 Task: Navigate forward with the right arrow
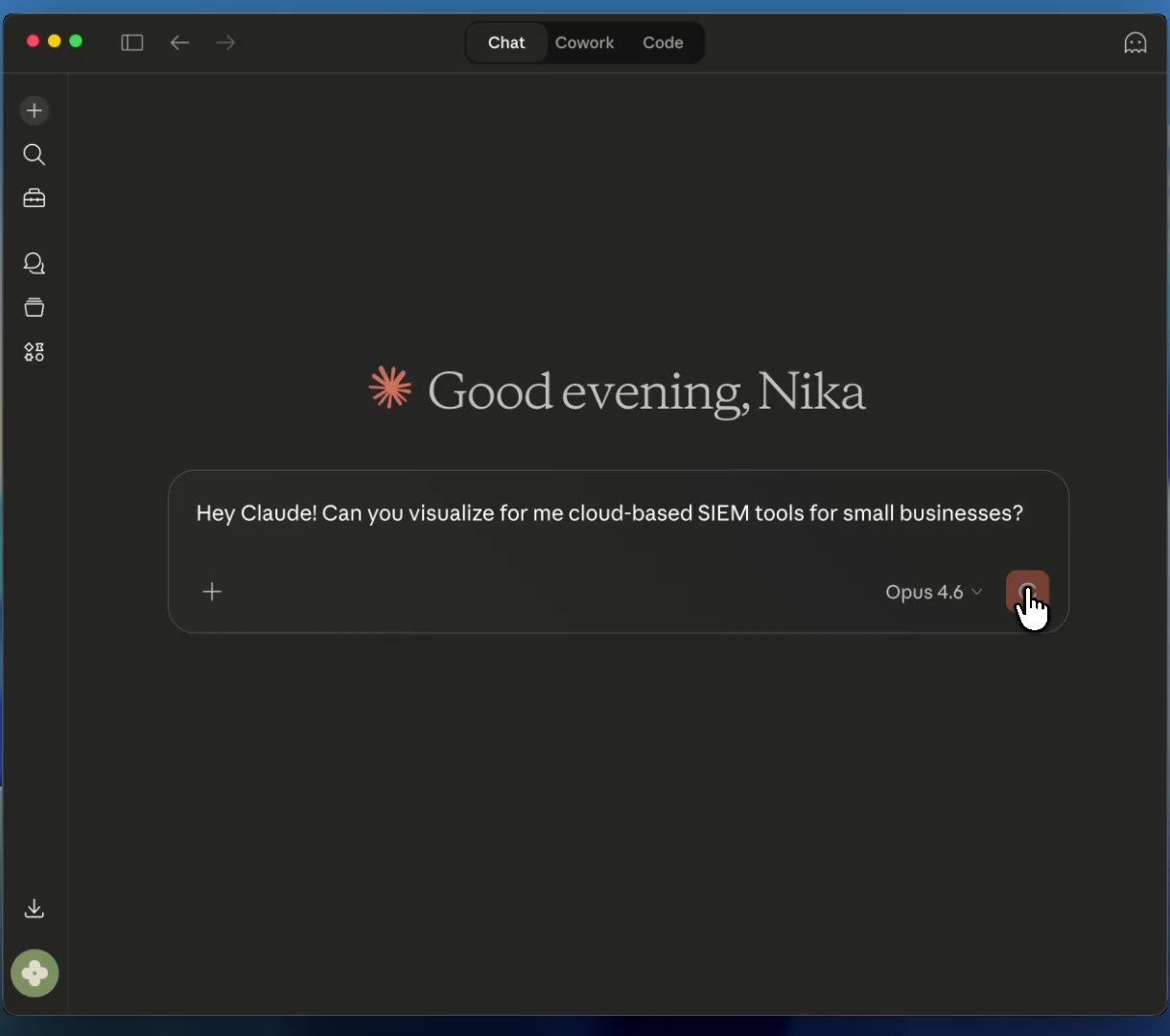tap(225, 42)
